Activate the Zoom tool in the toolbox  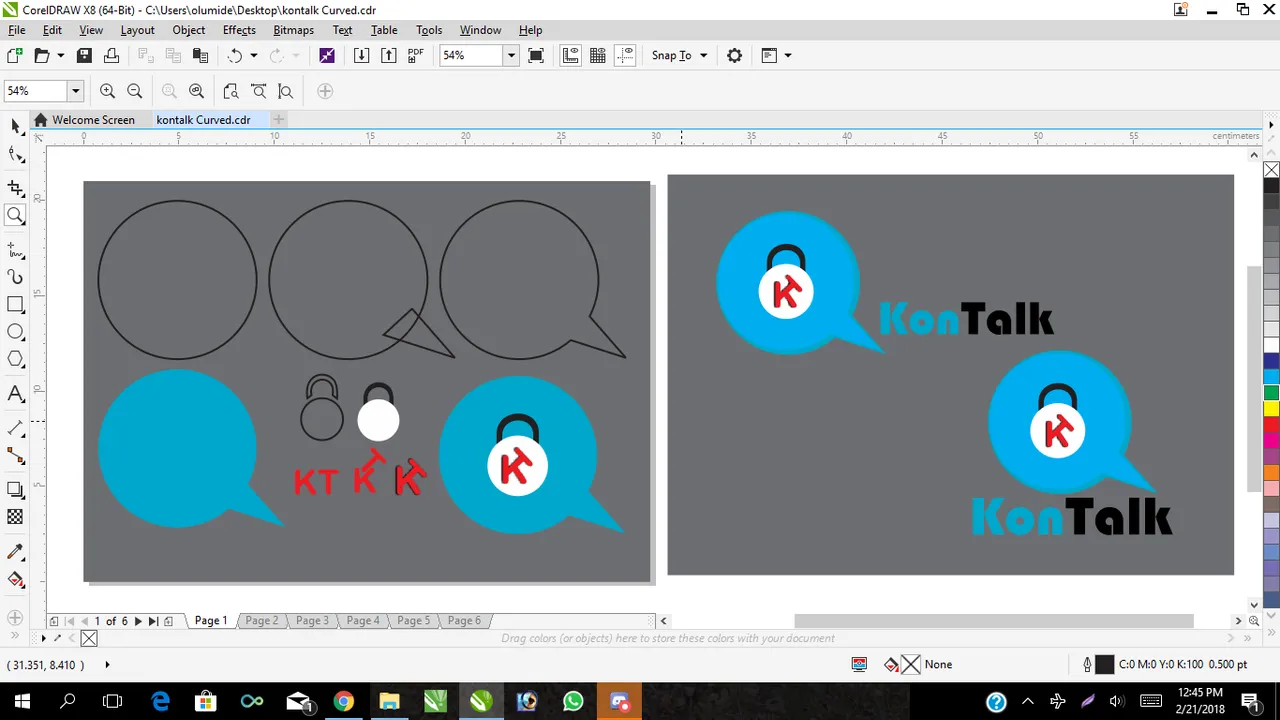point(15,215)
